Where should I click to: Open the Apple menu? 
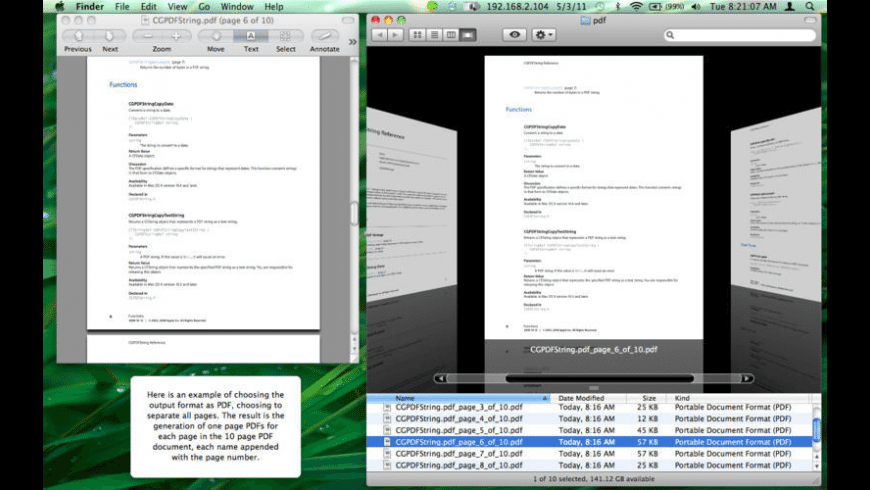click(59, 7)
